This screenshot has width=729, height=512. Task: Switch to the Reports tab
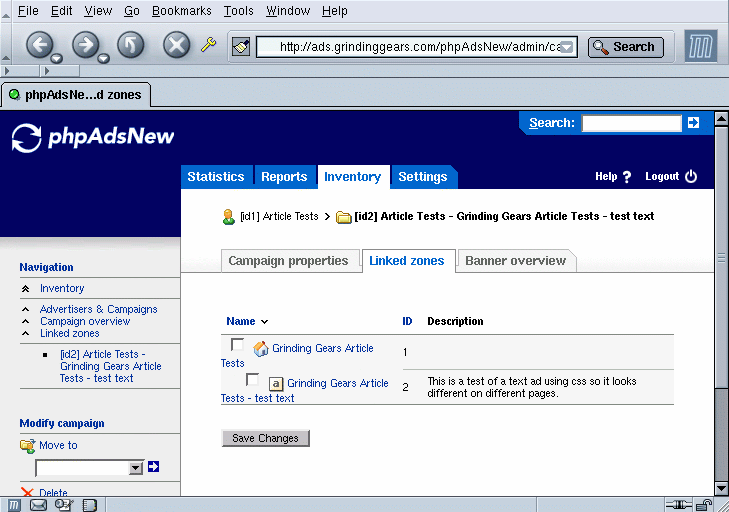pyautogui.click(x=284, y=177)
